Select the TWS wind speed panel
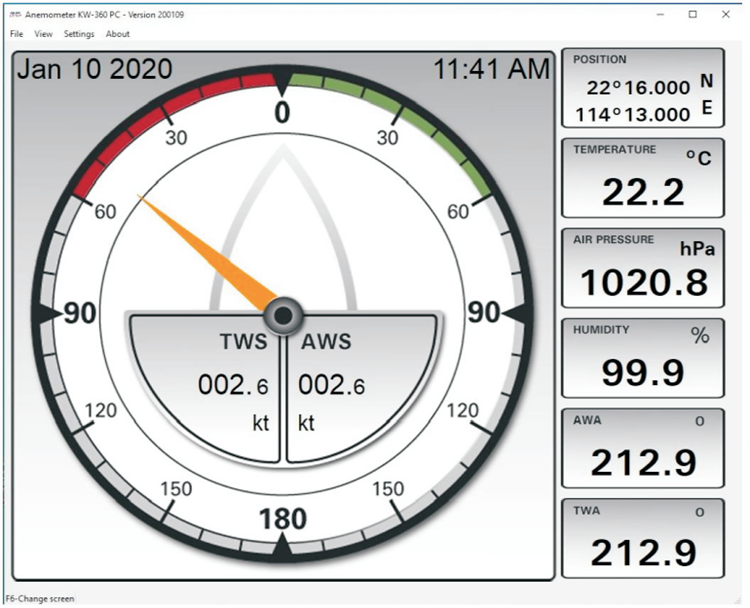Viewport: 750px width, 608px height. pos(208,390)
